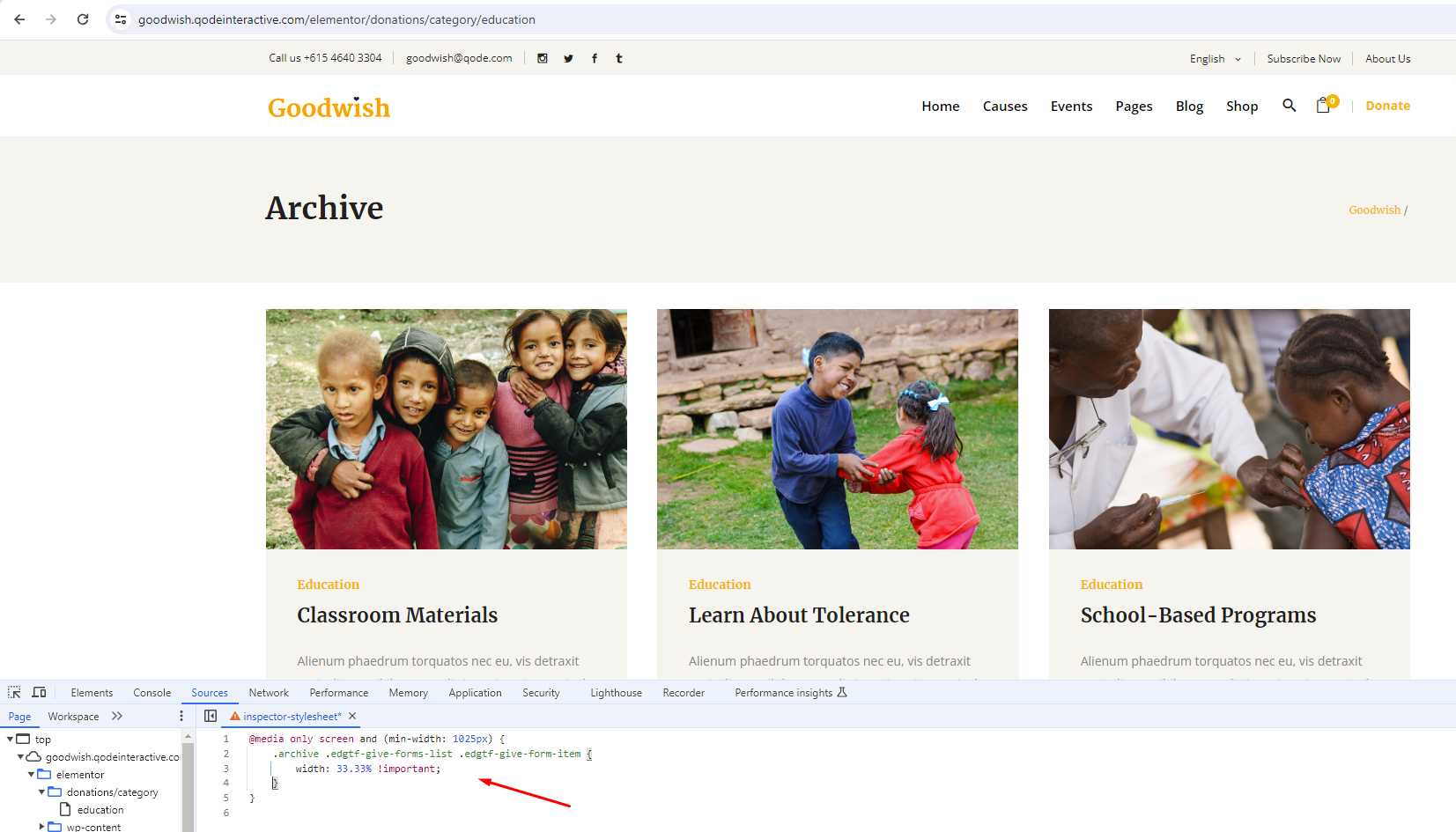1456x832 pixels.
Task: Switch to Recorder tab
Action: tap(684, 693)
